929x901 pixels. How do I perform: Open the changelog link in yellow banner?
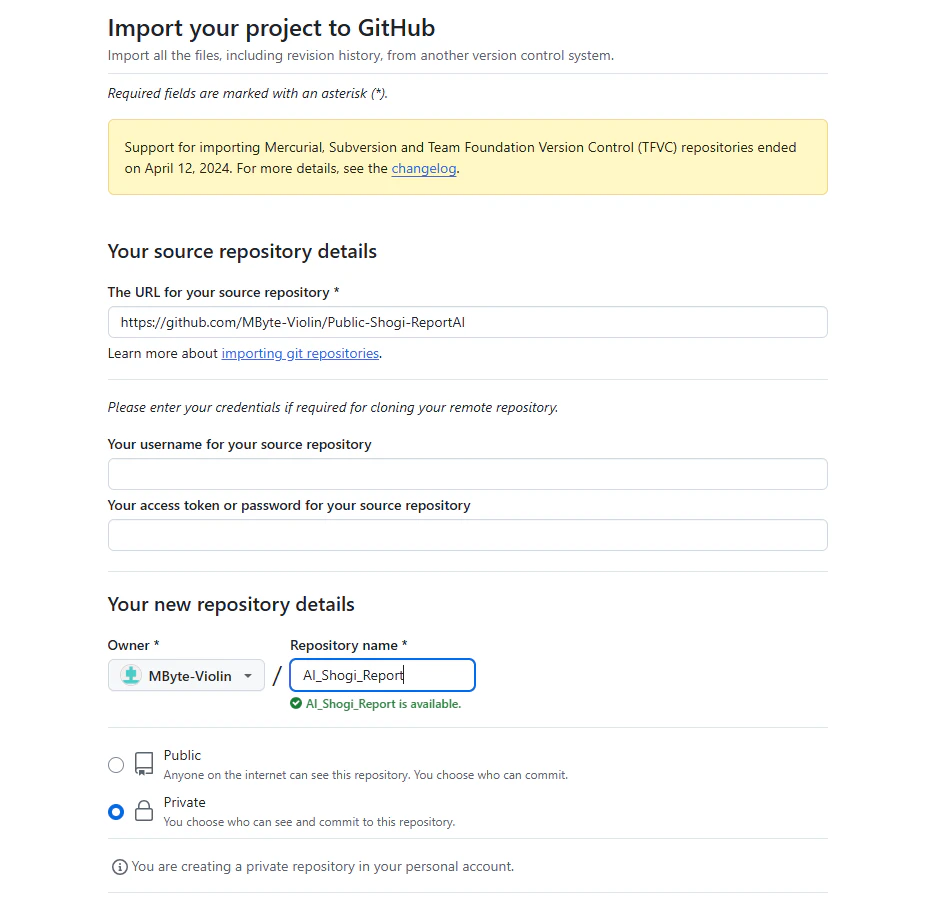pos(424,169)
